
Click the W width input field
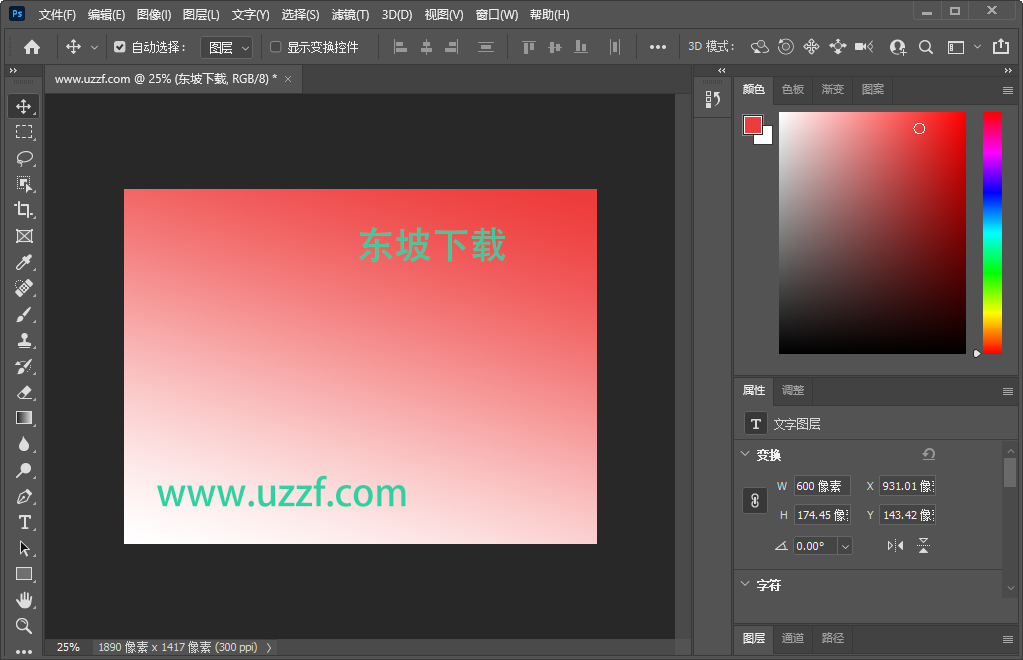click(820, 485)
